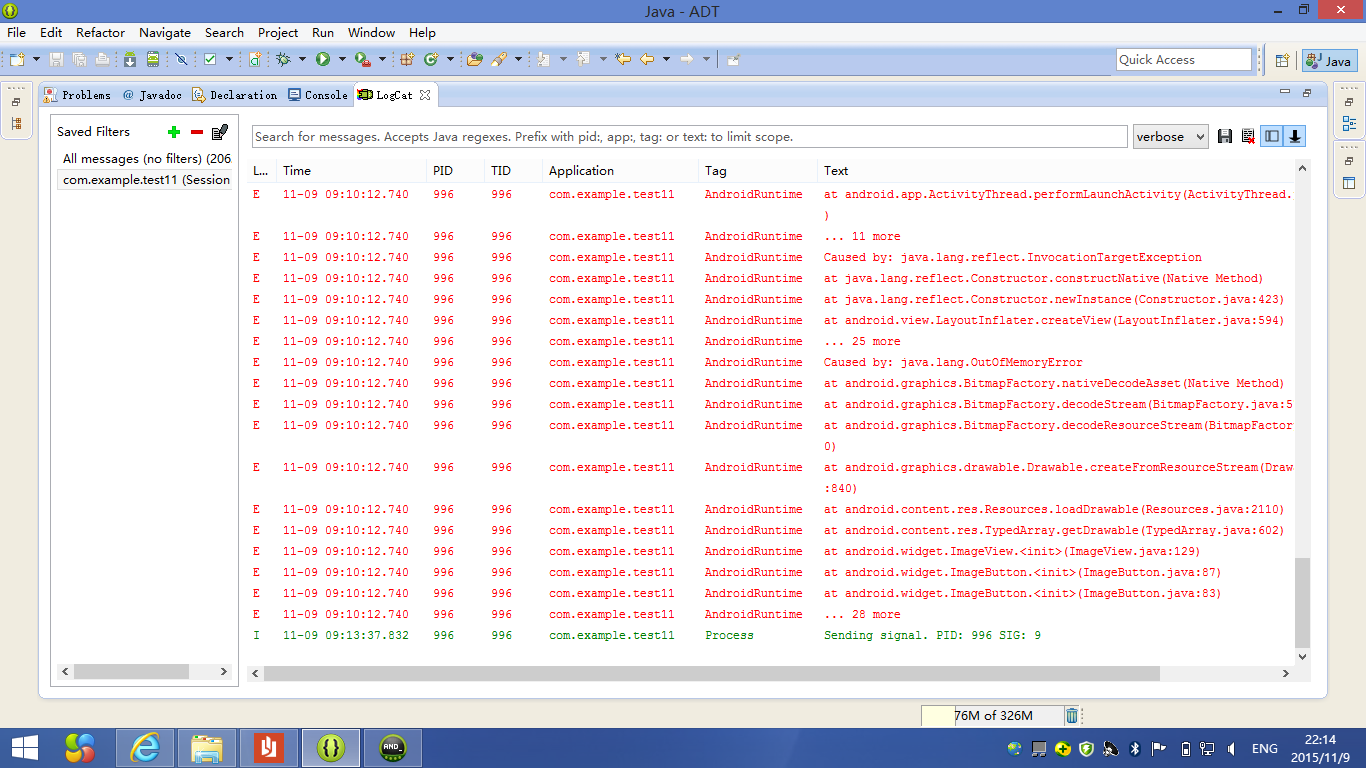Click the green Run button icon
The width and height of the screenshot is (1366, 768).
click(323, 60)
